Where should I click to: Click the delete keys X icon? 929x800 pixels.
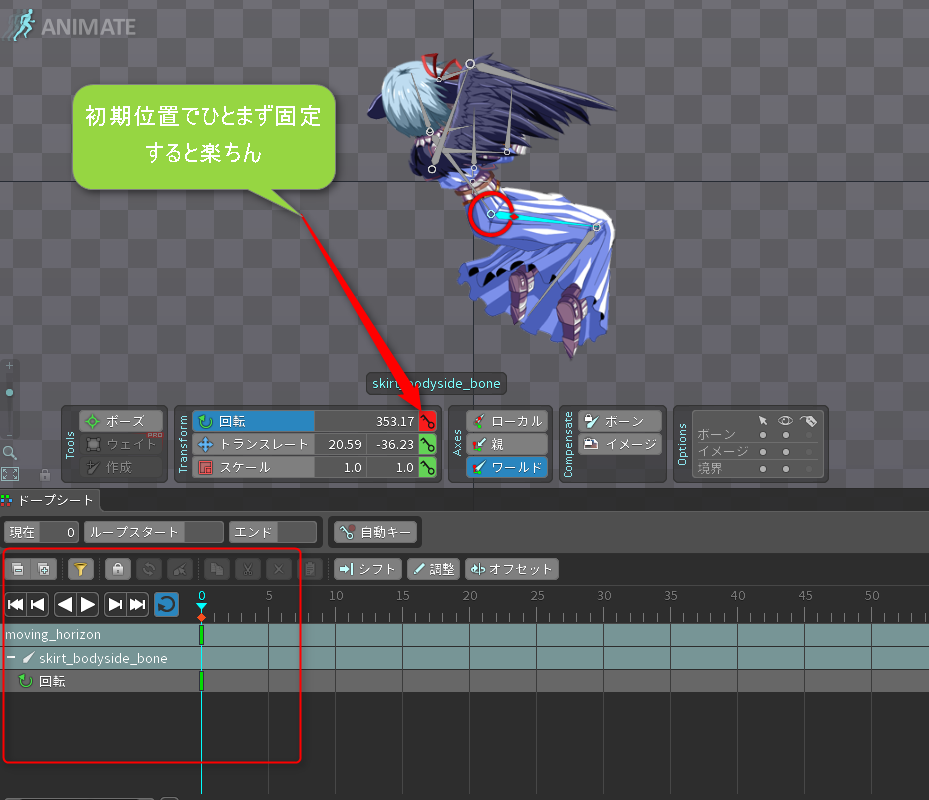coord(278,569)
